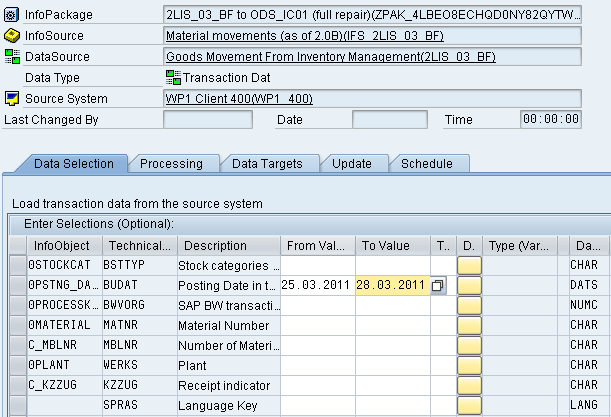This screenshot has width=611, height=417.
Task: Click the yellow InfoSource icon
Action: (x=12, y=35)
